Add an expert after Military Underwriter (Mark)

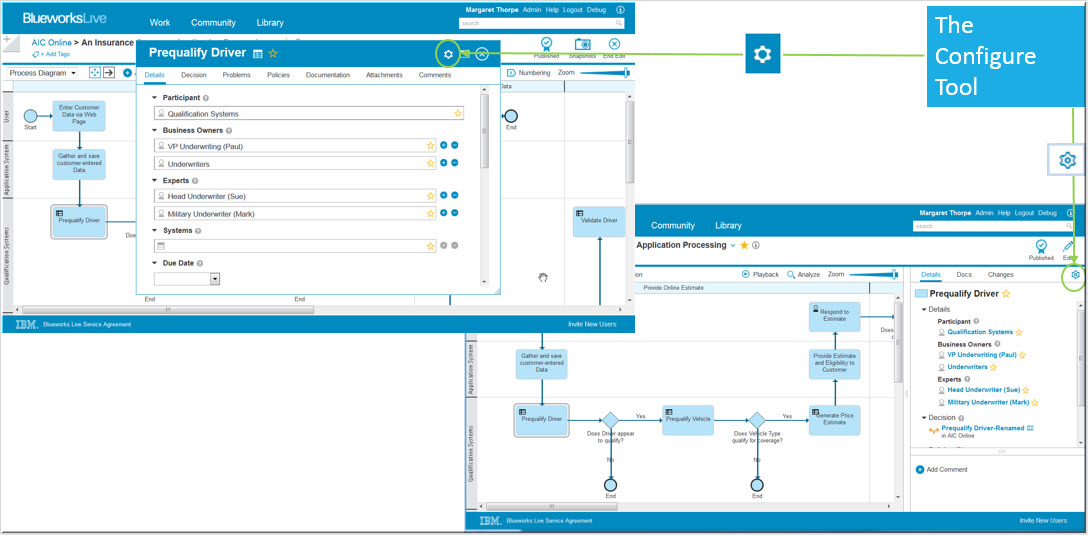tap(444, 213)
